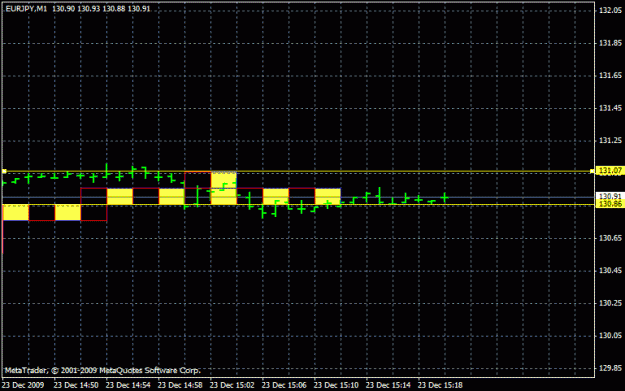
Task: Click the 130.91 current price label
Action: point(610,196)
